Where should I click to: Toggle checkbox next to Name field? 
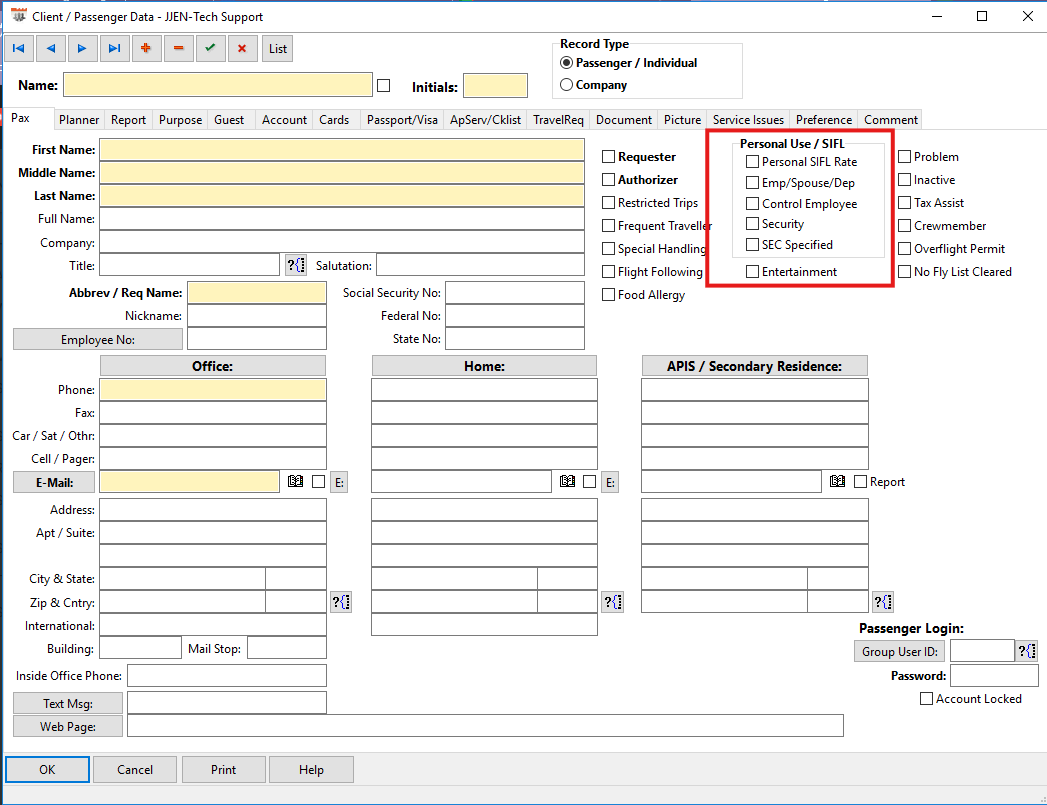pos(383,85)
